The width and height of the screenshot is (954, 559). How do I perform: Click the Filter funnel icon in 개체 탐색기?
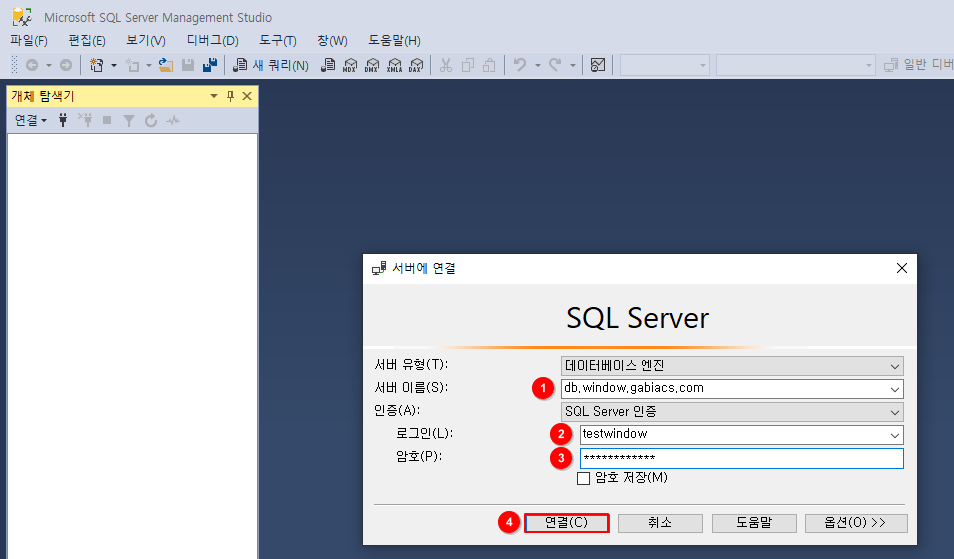pos(129,120)
